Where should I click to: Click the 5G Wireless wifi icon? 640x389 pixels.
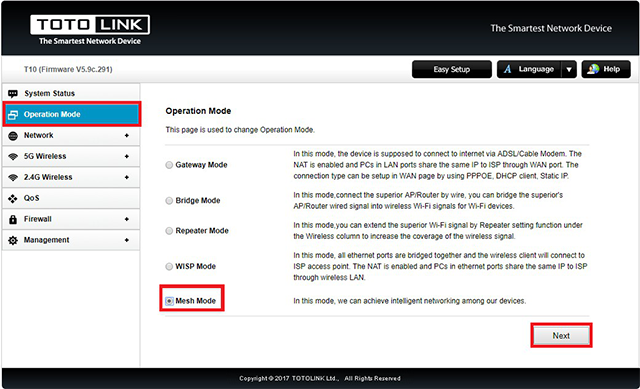coord(13,157)
